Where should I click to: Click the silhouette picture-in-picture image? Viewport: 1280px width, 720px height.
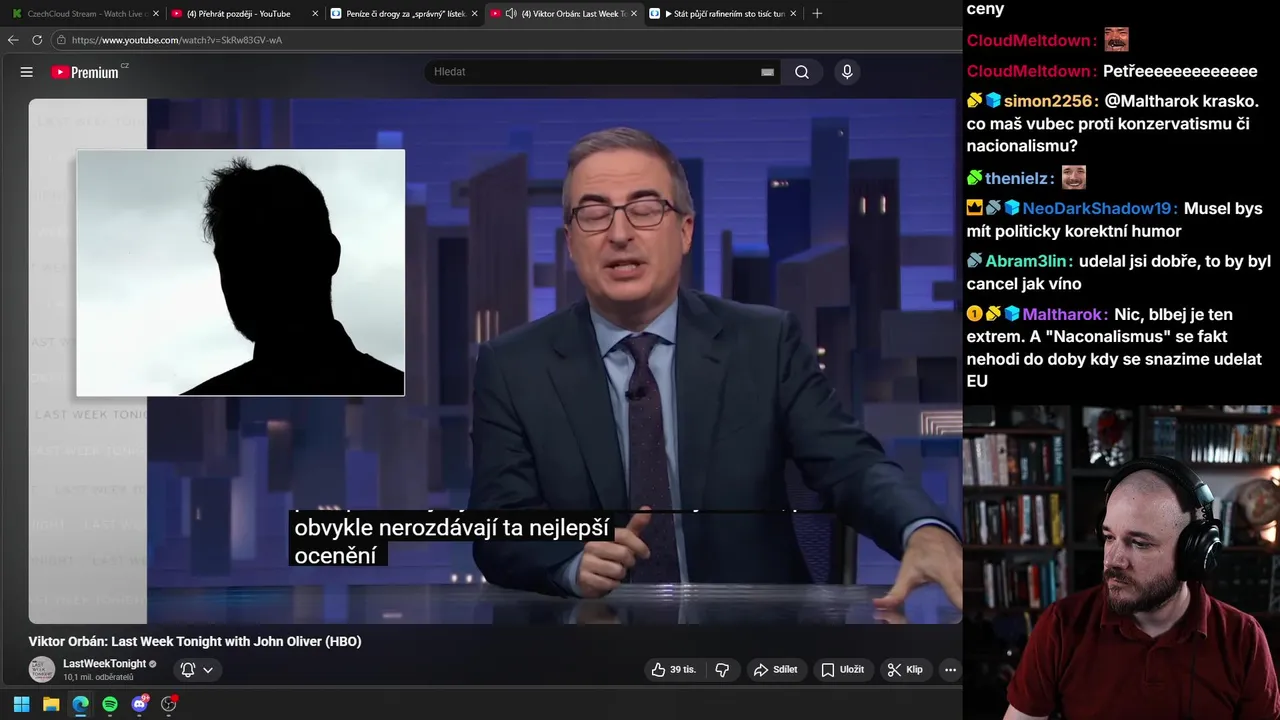(x=241, y=273)
